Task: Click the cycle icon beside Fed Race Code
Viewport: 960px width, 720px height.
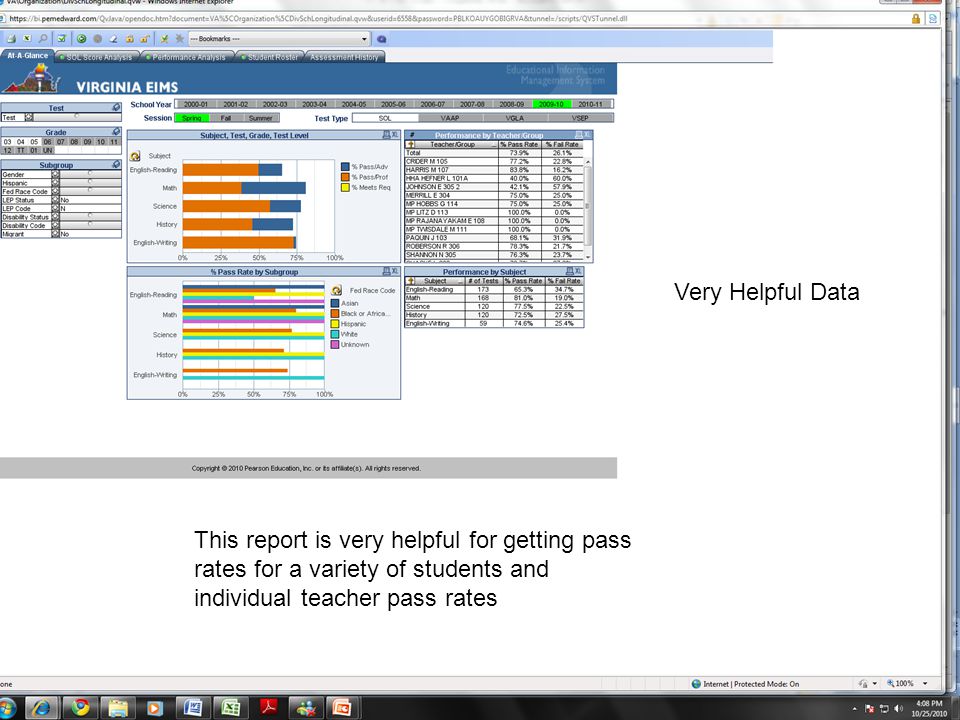Action: tap(336, 290)
